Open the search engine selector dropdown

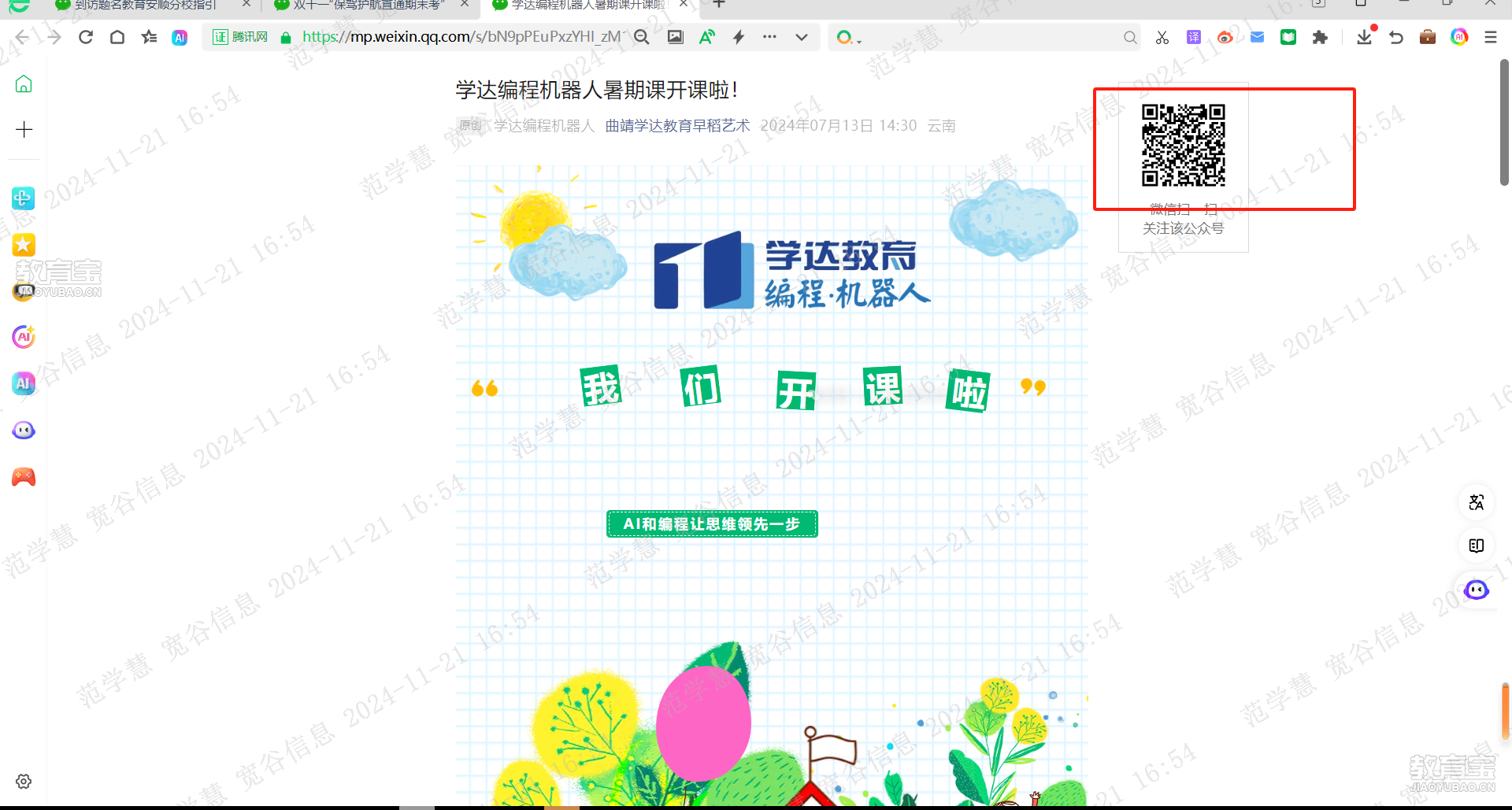pos(849,37)
